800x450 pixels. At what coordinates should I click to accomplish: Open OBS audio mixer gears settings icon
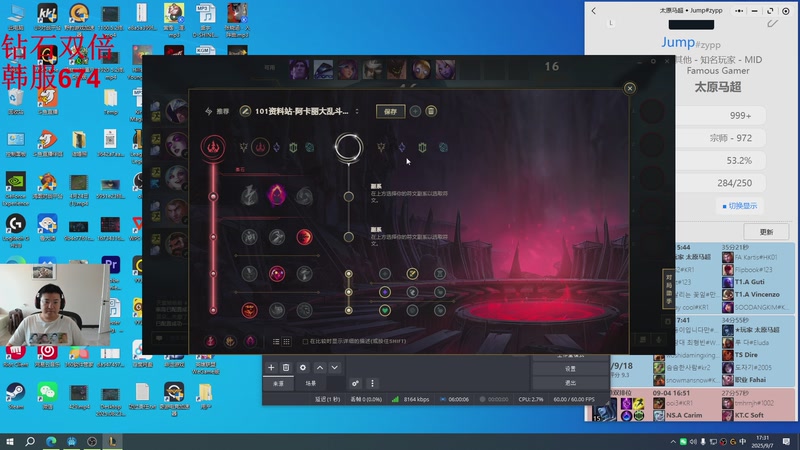click(355, 383)
